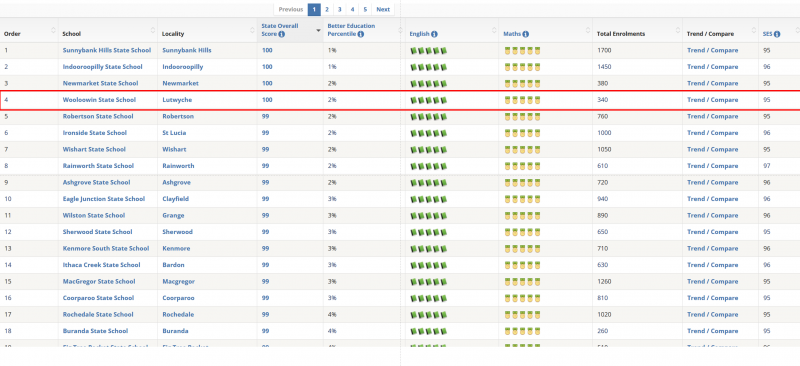Click score 99 for Sherwood State School
The height and width of the screenshot is (366, 800).
click(265, 232)
